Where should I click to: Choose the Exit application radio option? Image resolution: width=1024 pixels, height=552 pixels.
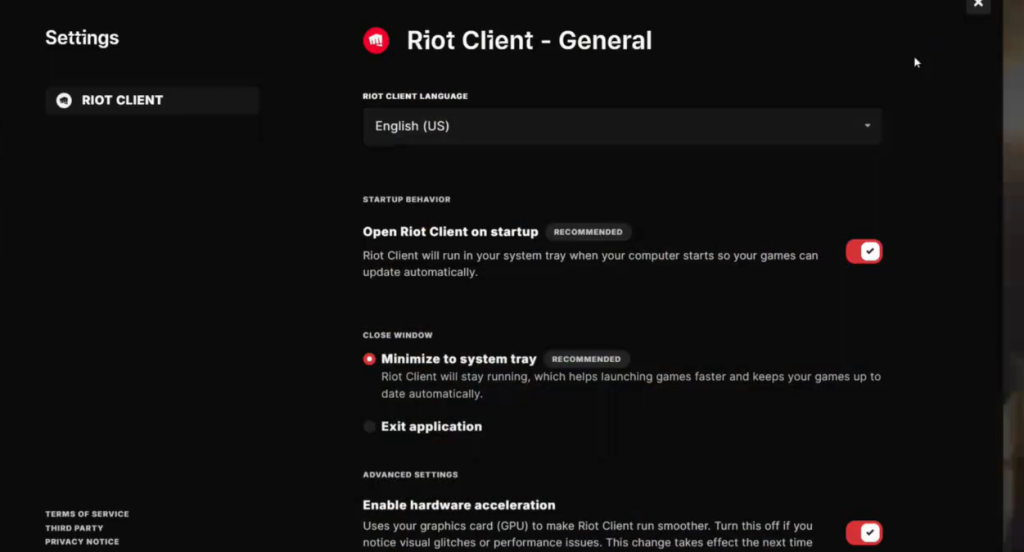[370, 427]
